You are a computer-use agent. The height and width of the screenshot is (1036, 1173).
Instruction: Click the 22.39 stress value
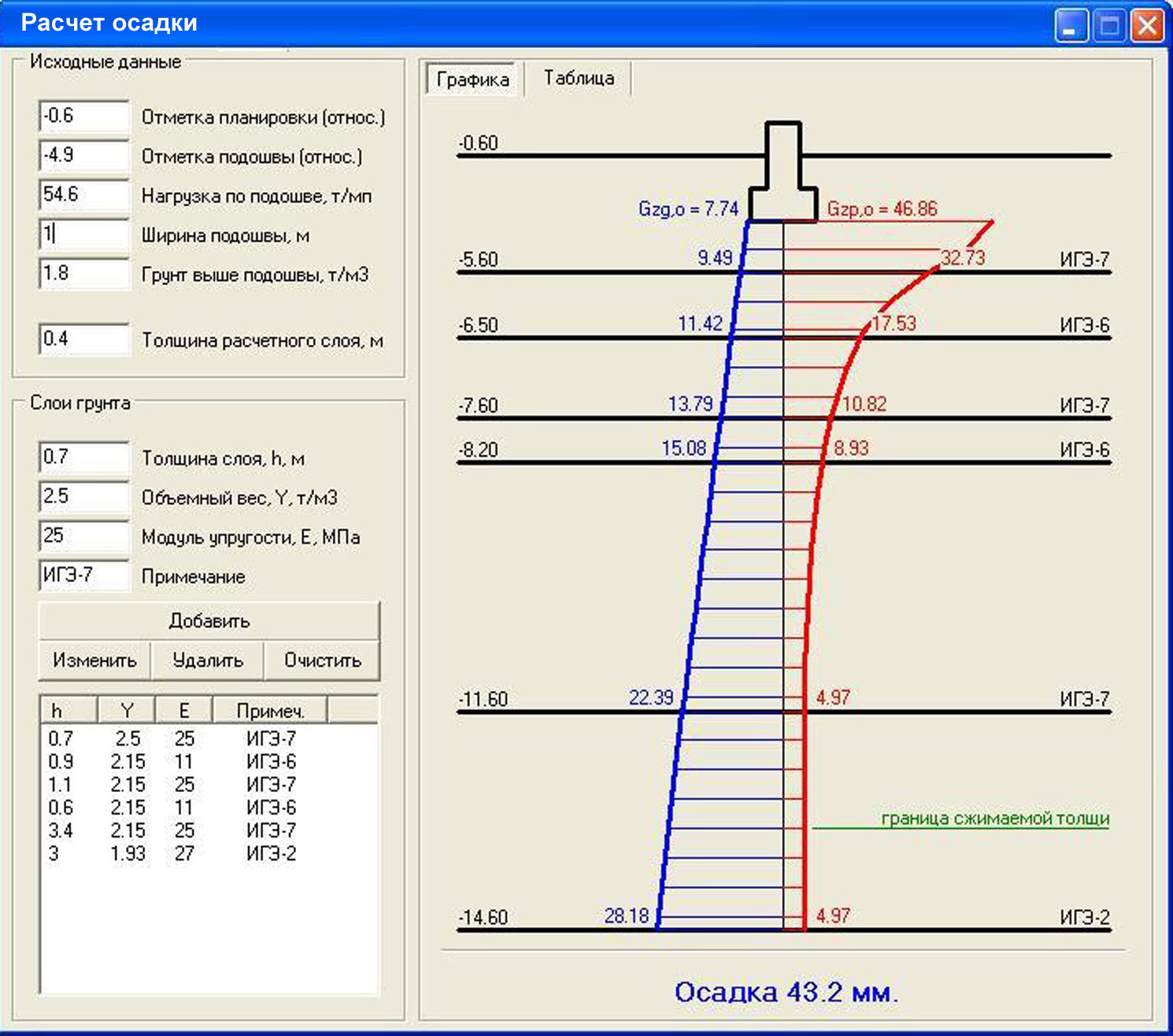pos(651,697)
